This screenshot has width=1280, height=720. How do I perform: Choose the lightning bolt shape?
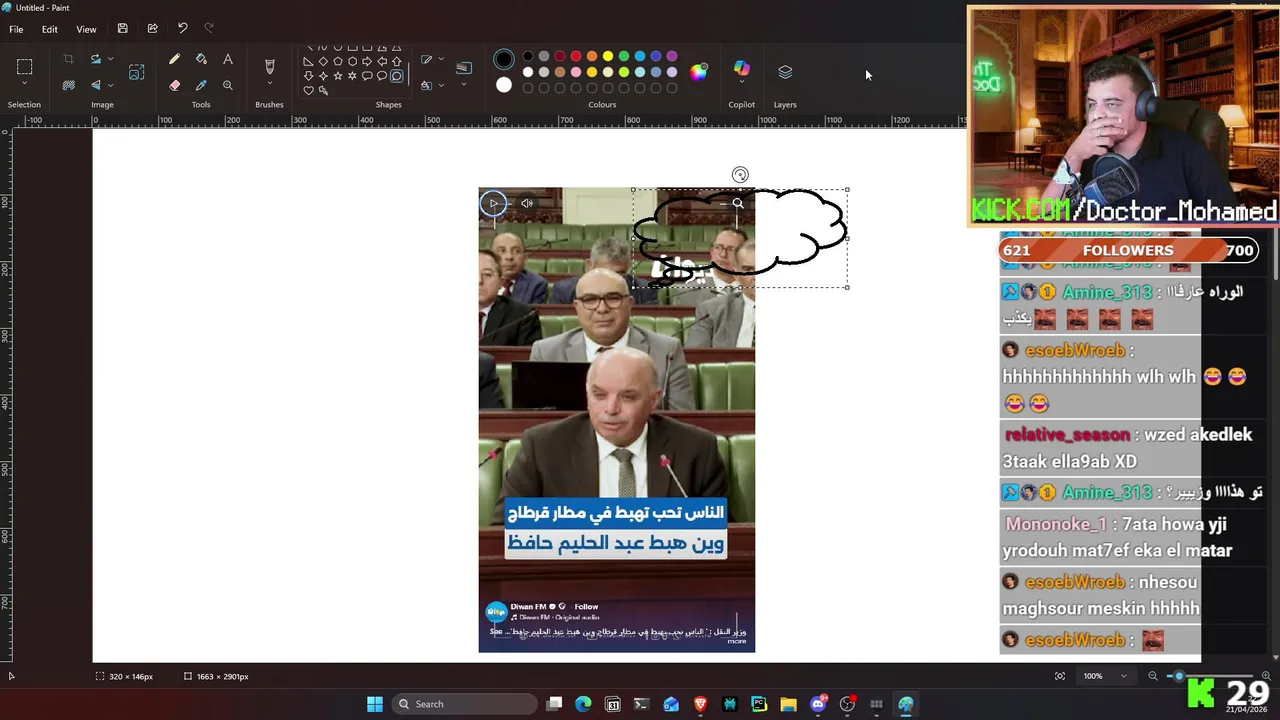point(323,91)
